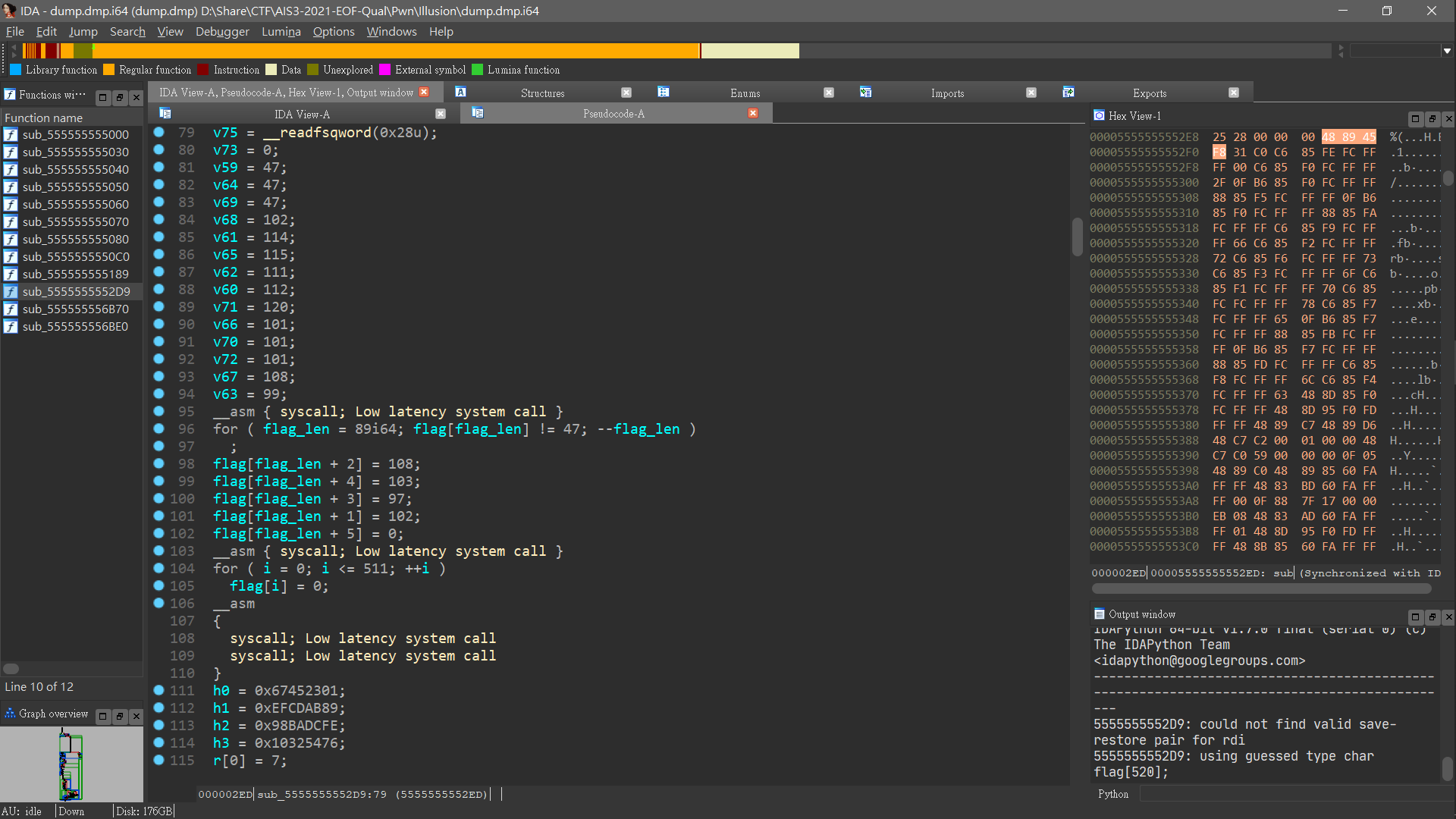1456x819 pixels.
Task: Switch to the IDA View-A tab
Action: point(302,115)
